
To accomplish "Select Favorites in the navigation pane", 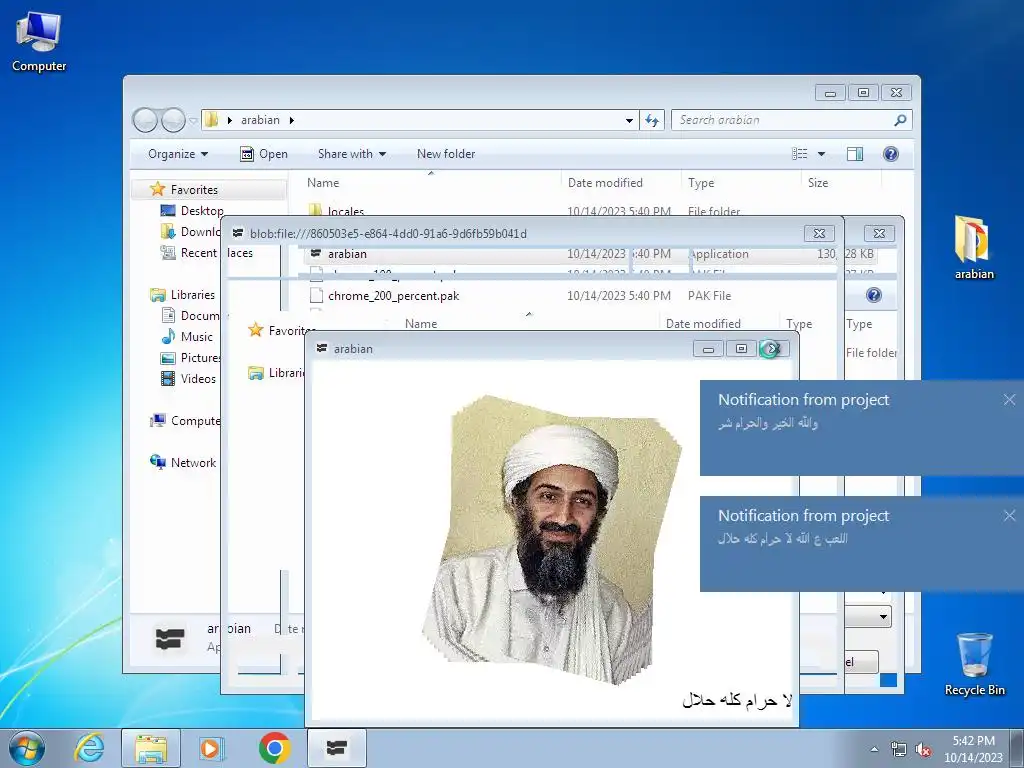I will 194,189.
